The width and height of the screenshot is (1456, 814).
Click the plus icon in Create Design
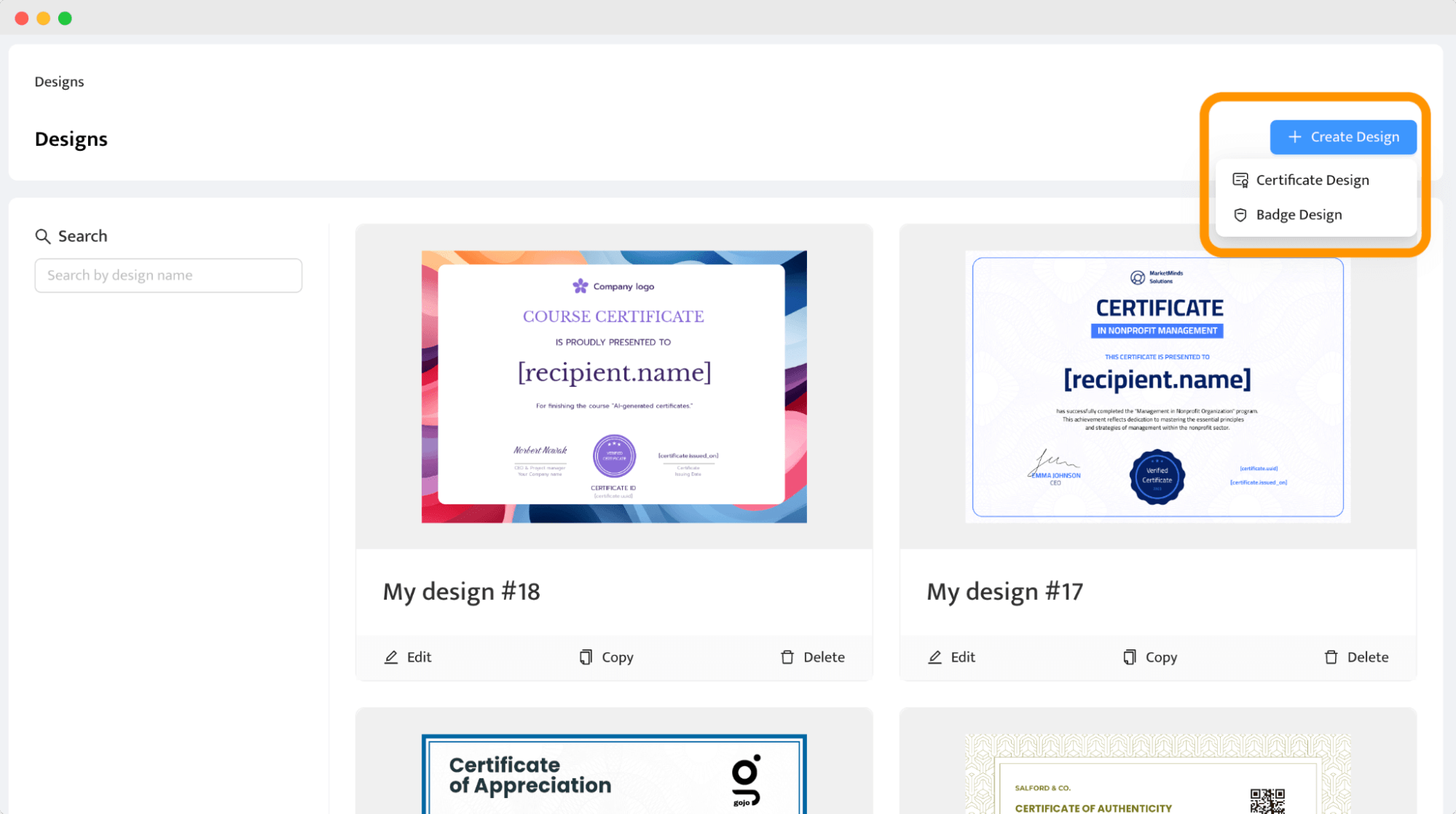[x=1294, y=137]
